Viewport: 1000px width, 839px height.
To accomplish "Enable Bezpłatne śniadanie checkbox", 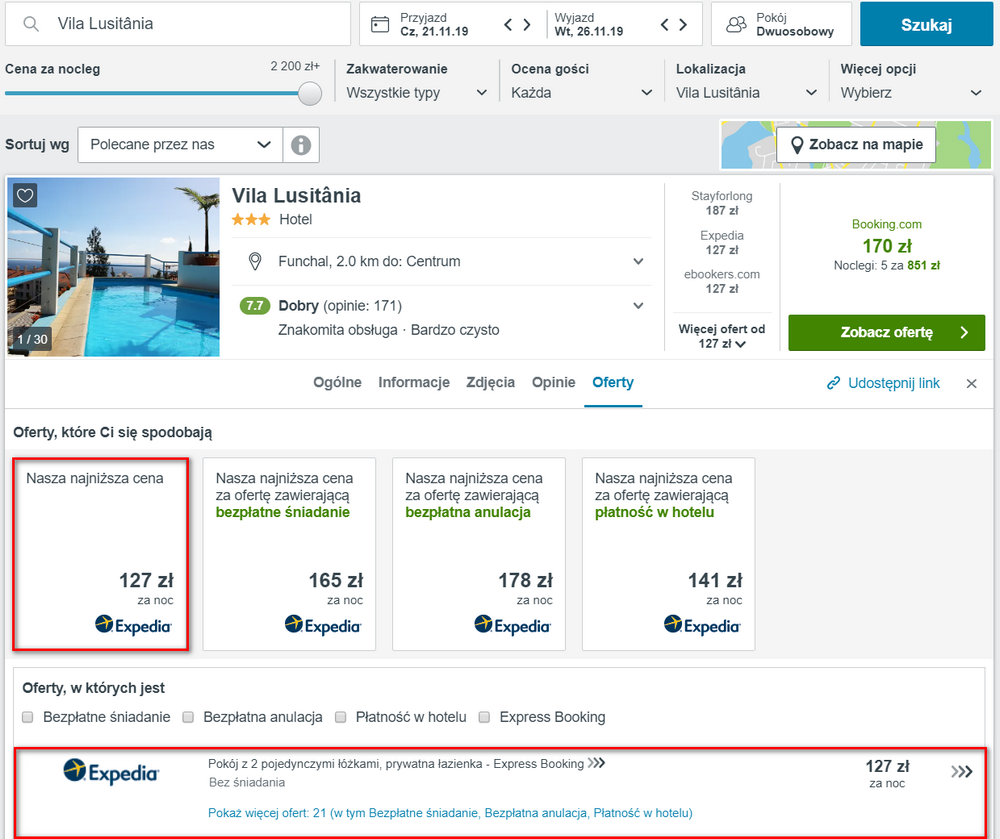I will (27, 717).
